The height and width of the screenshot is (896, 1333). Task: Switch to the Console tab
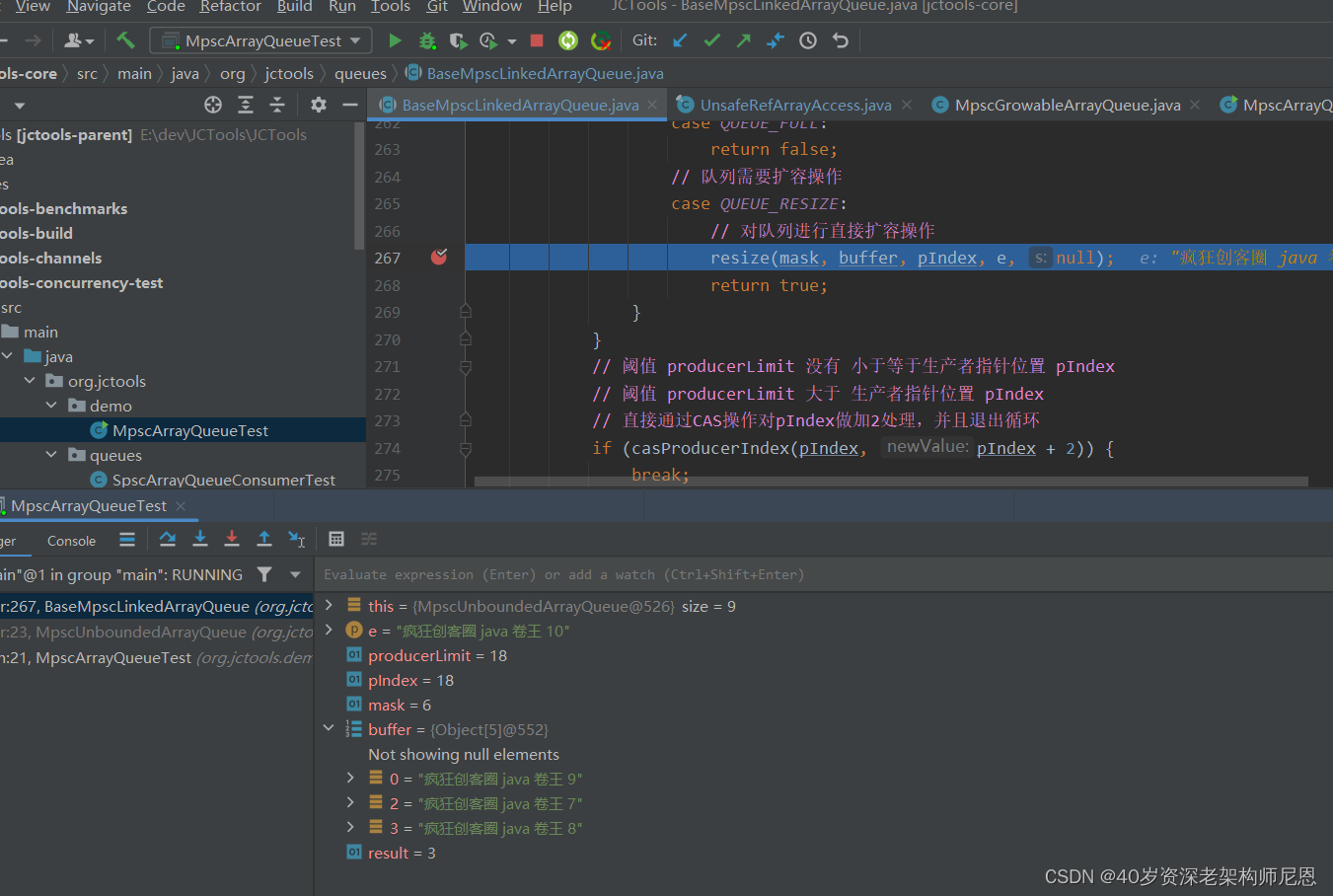(71, 541)
